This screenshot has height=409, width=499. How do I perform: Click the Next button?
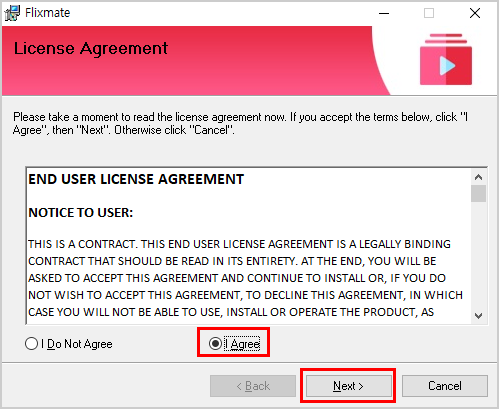point(348,386)
